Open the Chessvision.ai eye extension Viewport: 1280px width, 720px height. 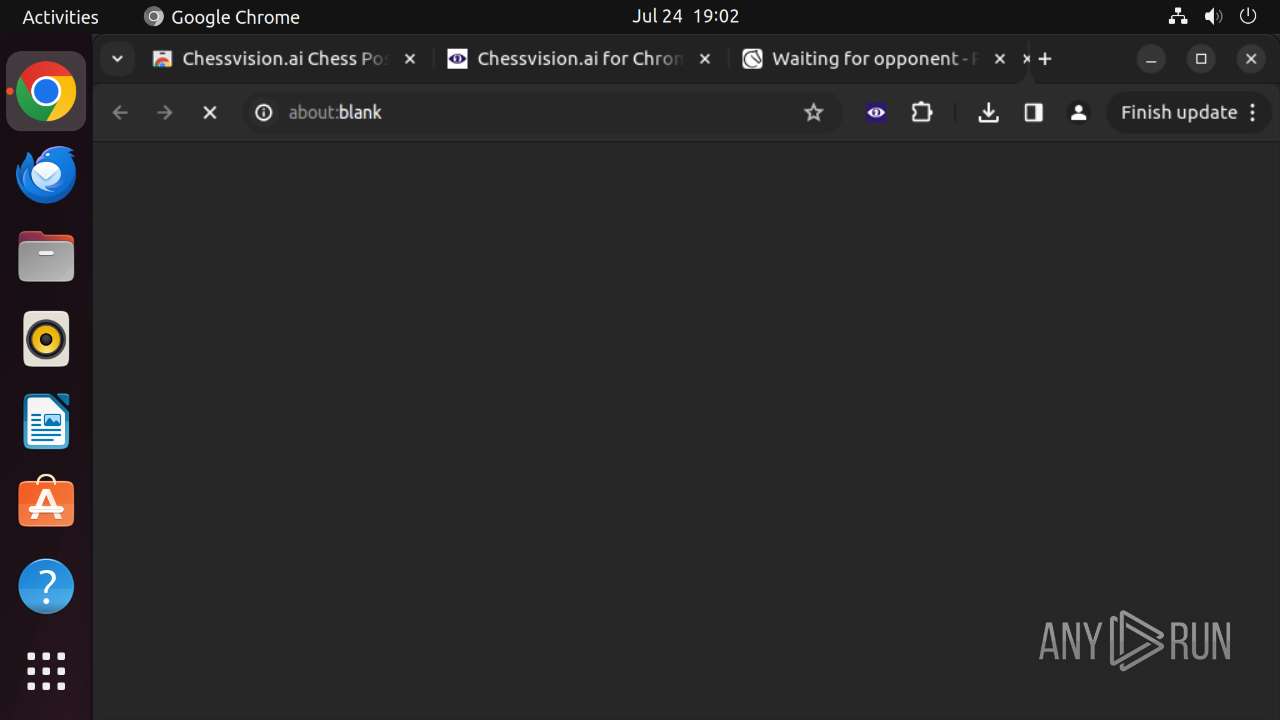[x=876, y=113]
